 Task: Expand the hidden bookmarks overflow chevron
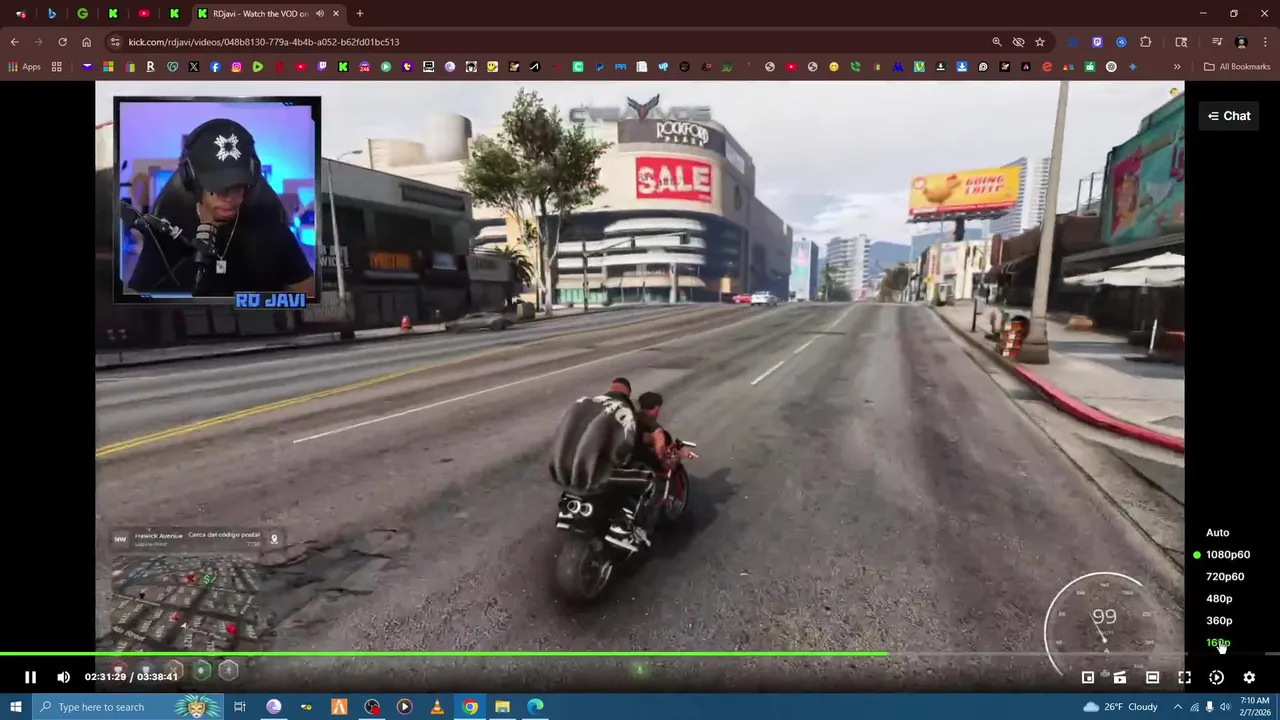1177,67
